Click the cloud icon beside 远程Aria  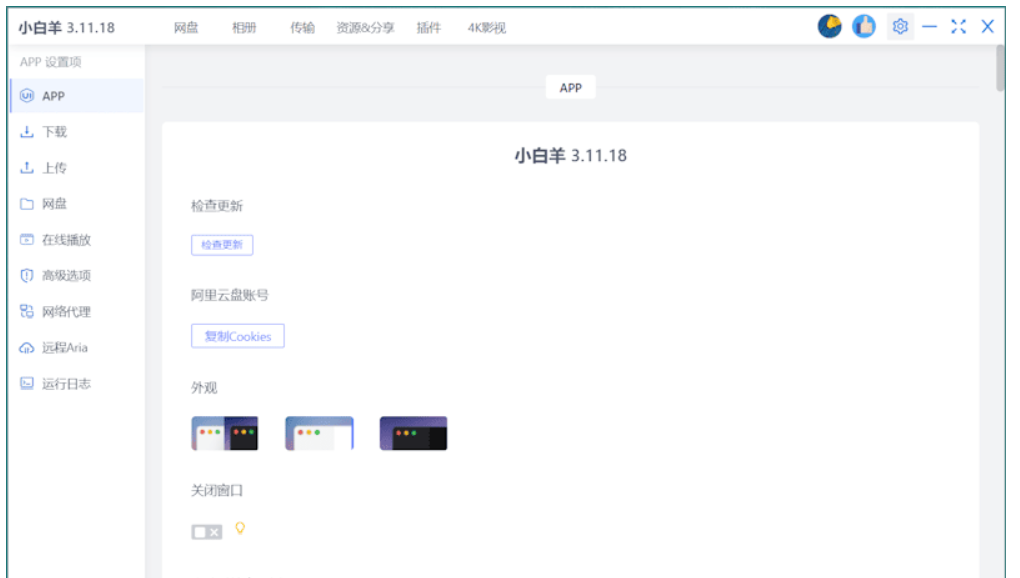pos(27,348)
